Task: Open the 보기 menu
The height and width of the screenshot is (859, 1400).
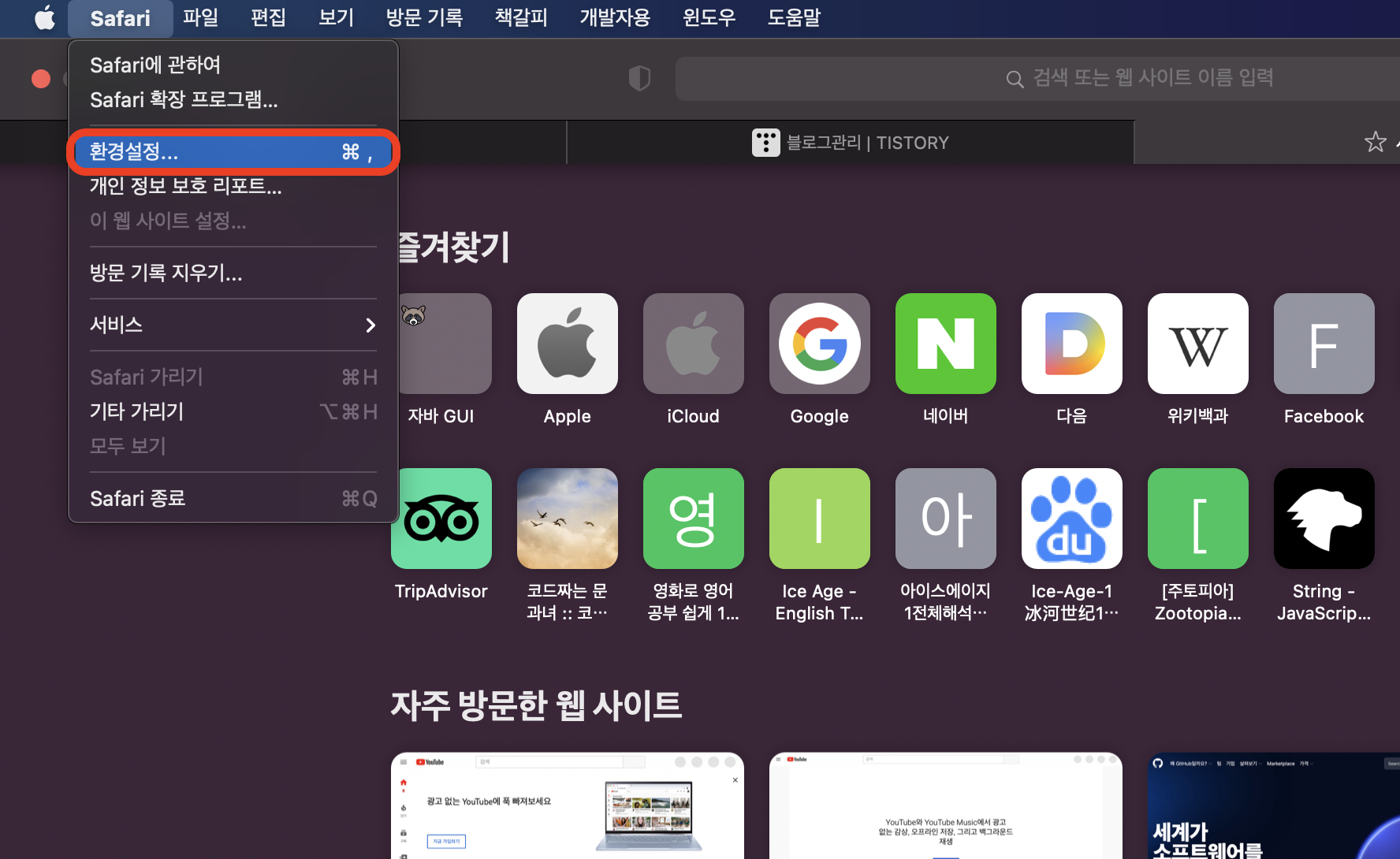Action: pos(336,18)
